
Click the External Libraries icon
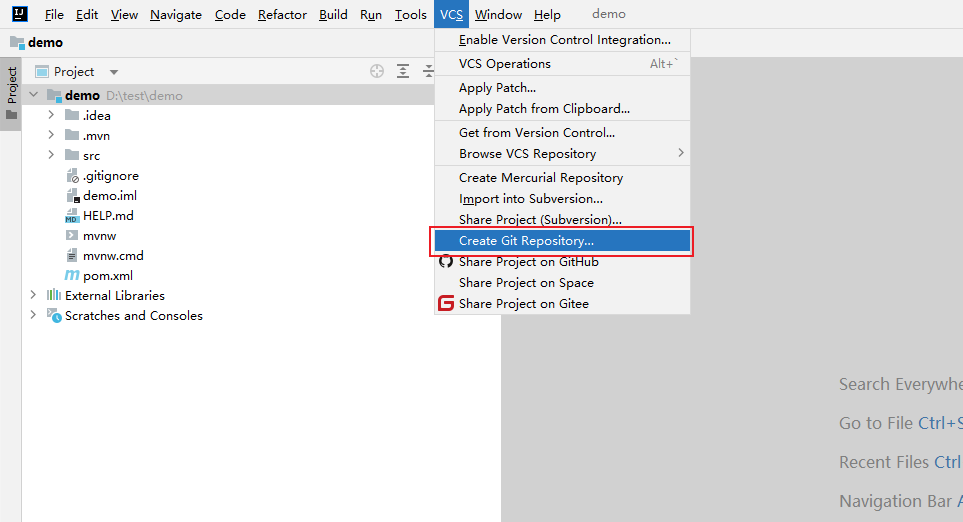53,296
